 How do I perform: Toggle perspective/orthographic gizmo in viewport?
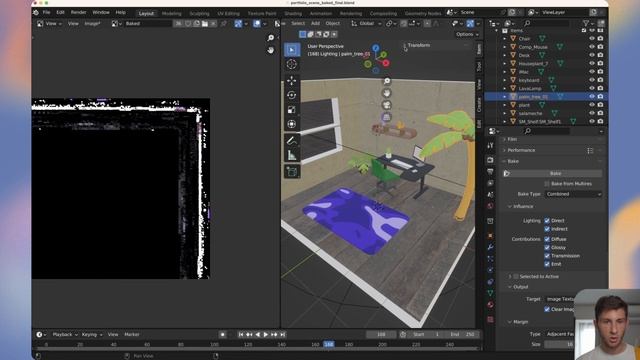(x=387, y=118)
